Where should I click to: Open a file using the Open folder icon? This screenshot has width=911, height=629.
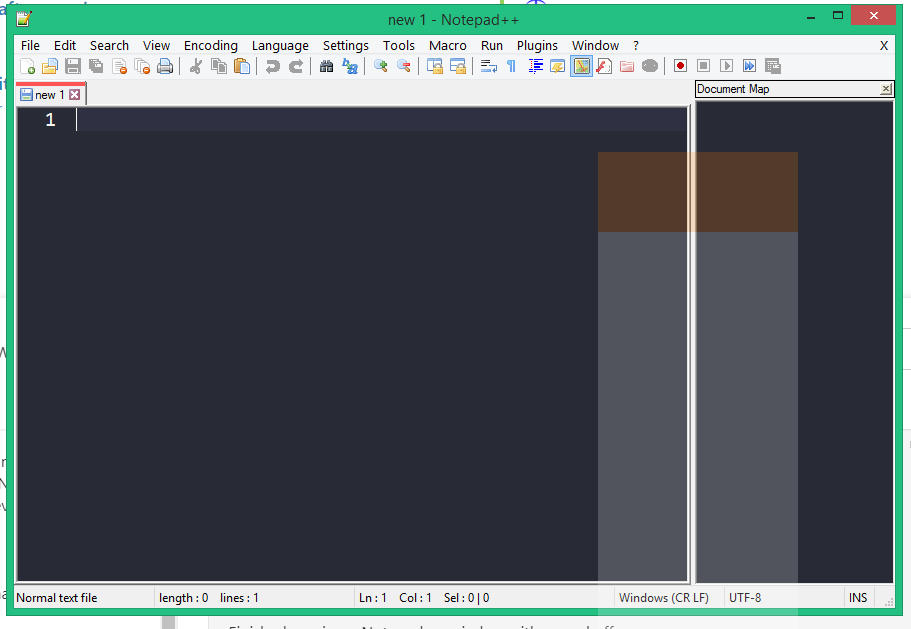[x=50, y=66]
